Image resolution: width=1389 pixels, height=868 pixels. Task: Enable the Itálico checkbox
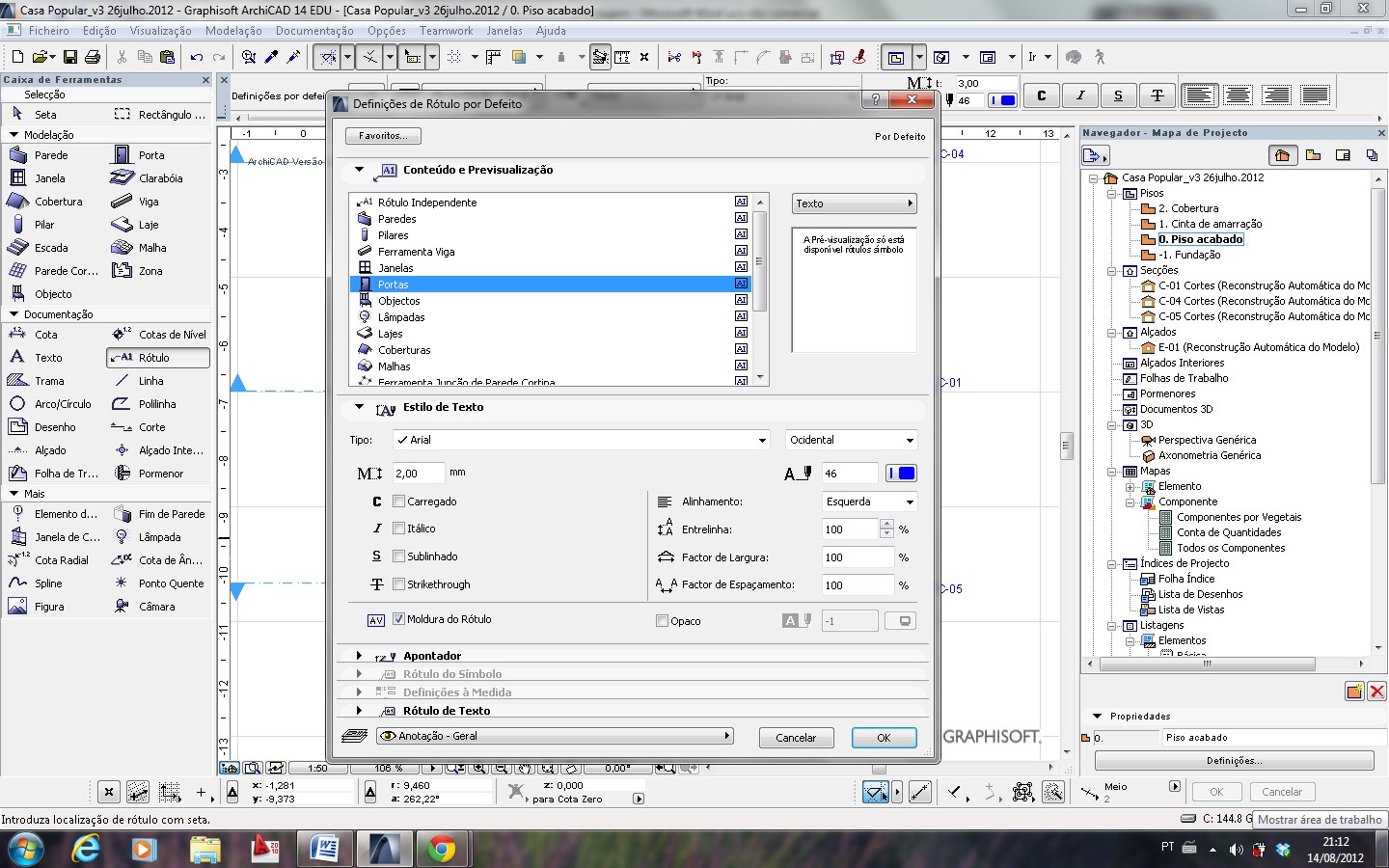click(398, 529)
